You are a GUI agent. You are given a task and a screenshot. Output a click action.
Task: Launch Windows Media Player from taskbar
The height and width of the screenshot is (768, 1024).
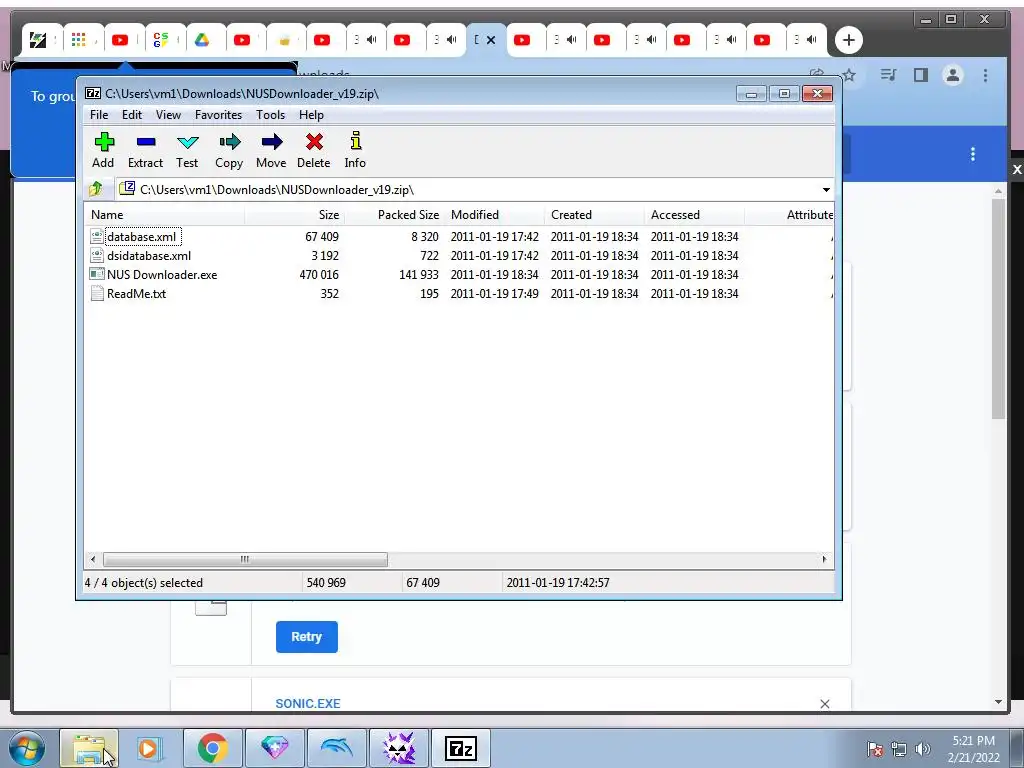[150, 748]
